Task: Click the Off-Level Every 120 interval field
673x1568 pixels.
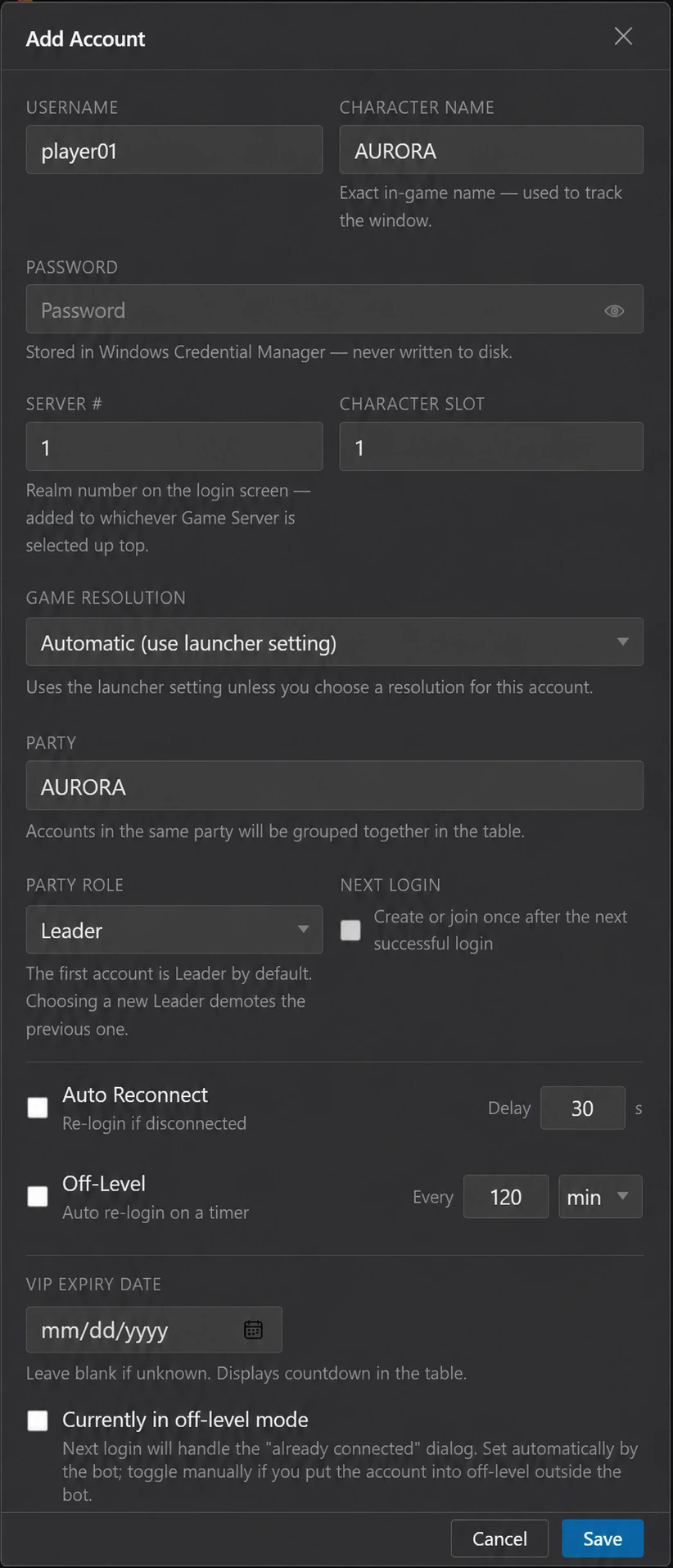Action: tap(506, 1197)
